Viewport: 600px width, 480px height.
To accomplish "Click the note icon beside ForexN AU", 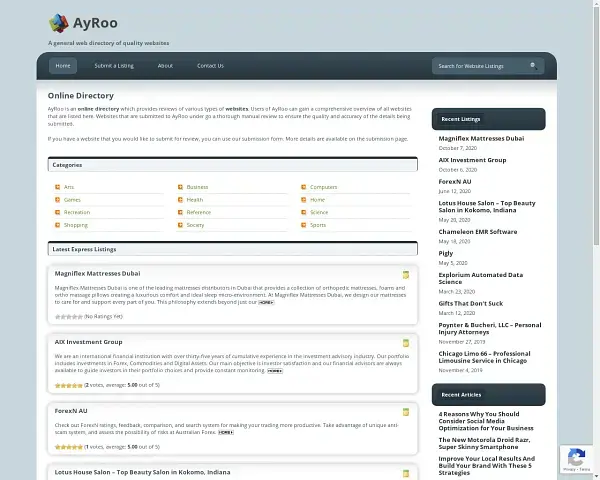I will pos(405,411).
